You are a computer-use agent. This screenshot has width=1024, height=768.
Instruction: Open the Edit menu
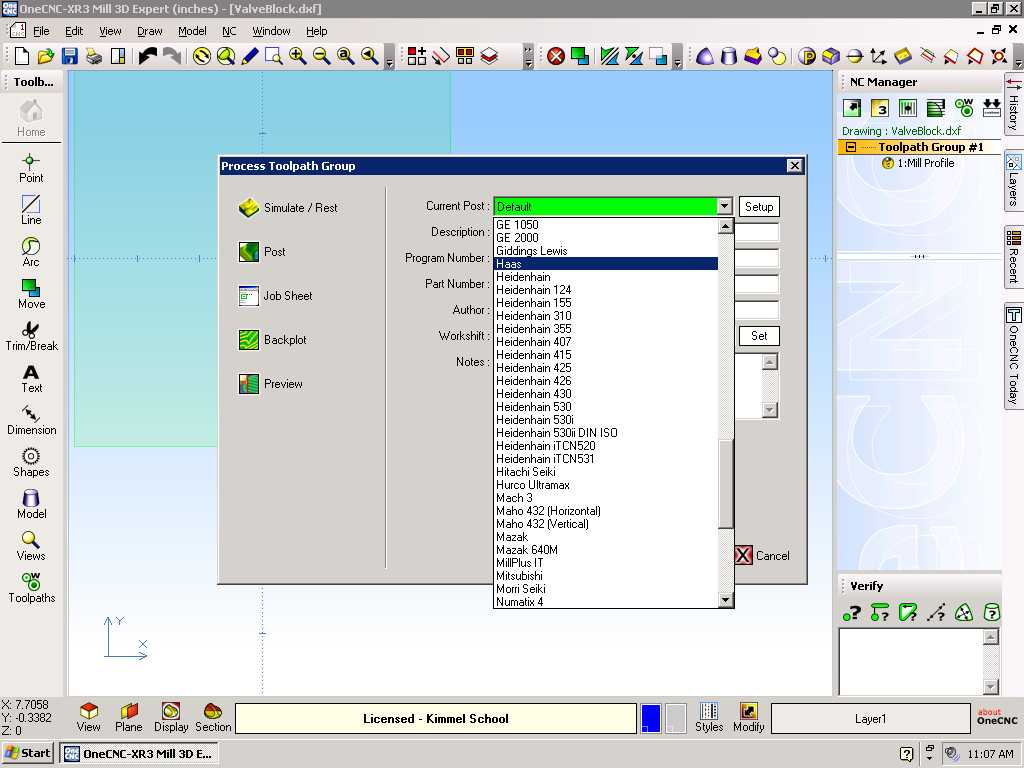74,31
